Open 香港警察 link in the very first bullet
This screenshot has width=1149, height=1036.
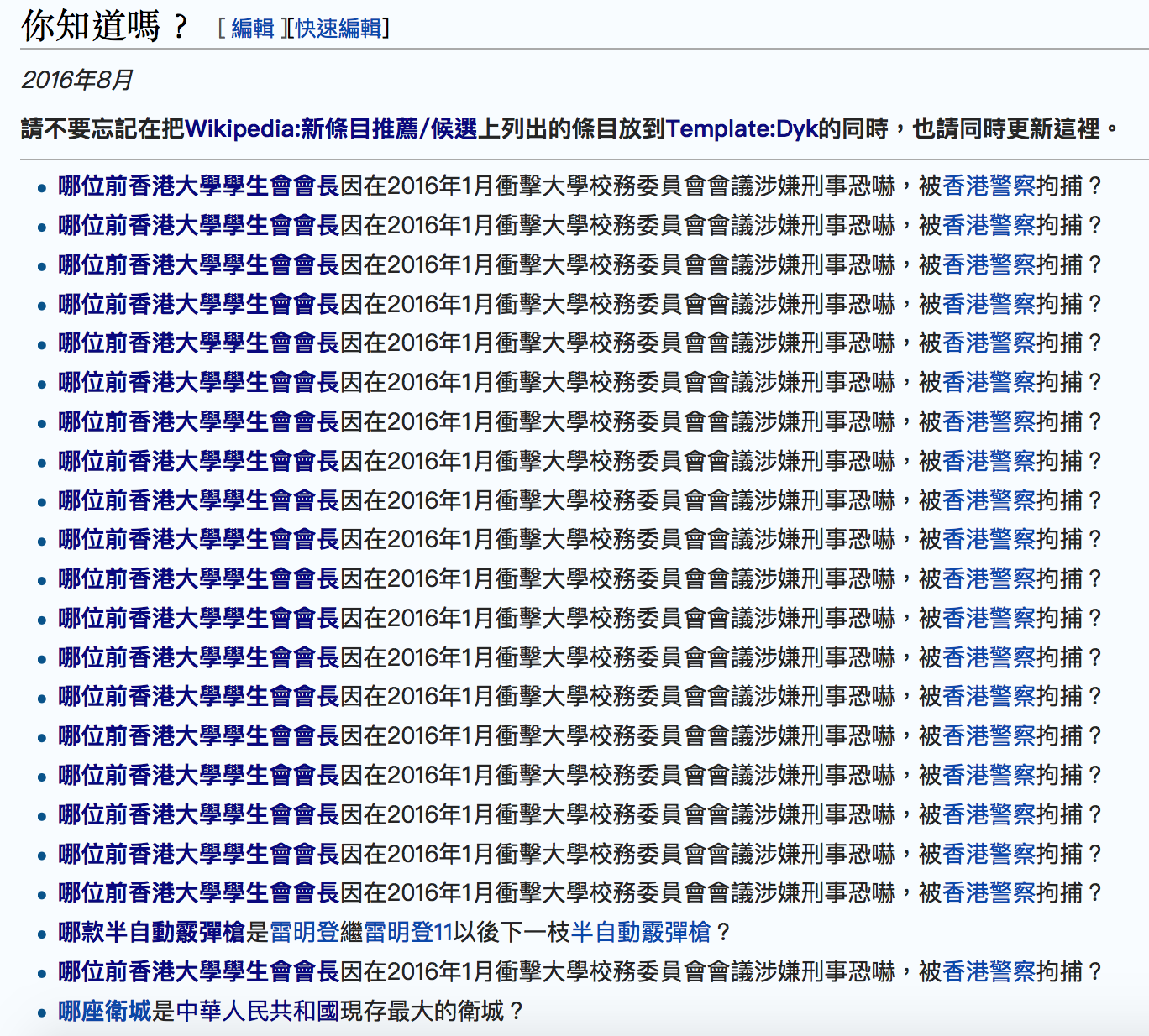click(x=989, y=186)
